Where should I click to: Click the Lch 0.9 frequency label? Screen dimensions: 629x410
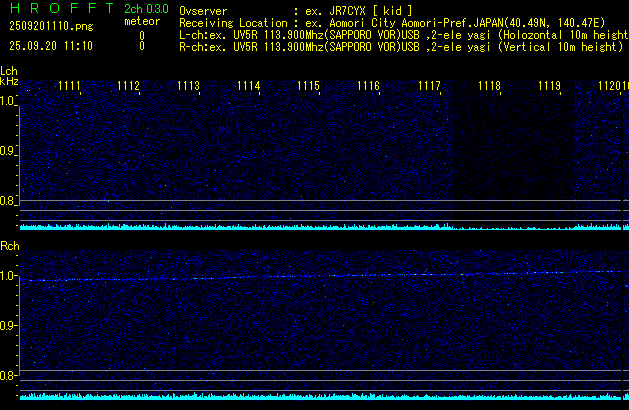click(x=9, y=151)
